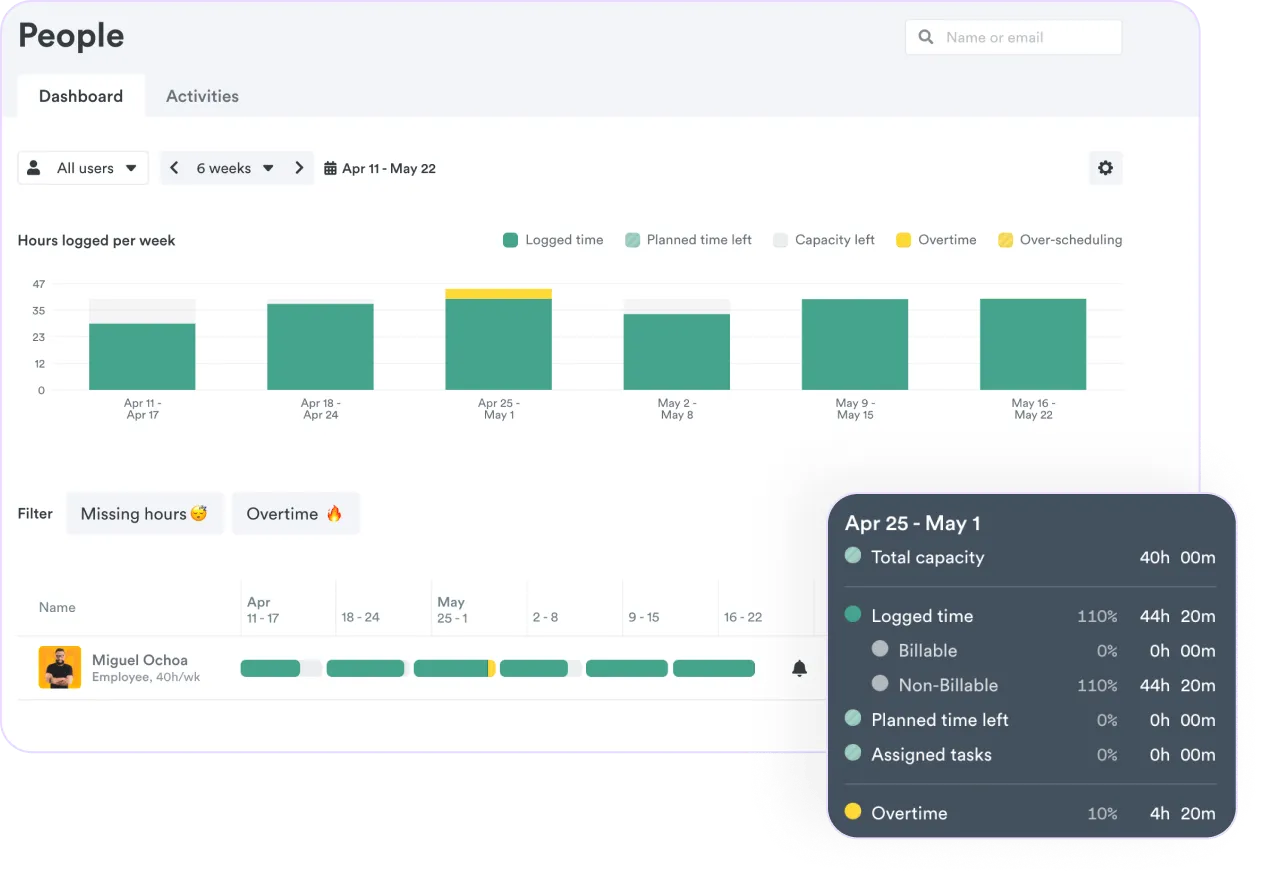1268x884 pixels.
Task: Click the next period chevron arrow
Action: pos(299,168)
